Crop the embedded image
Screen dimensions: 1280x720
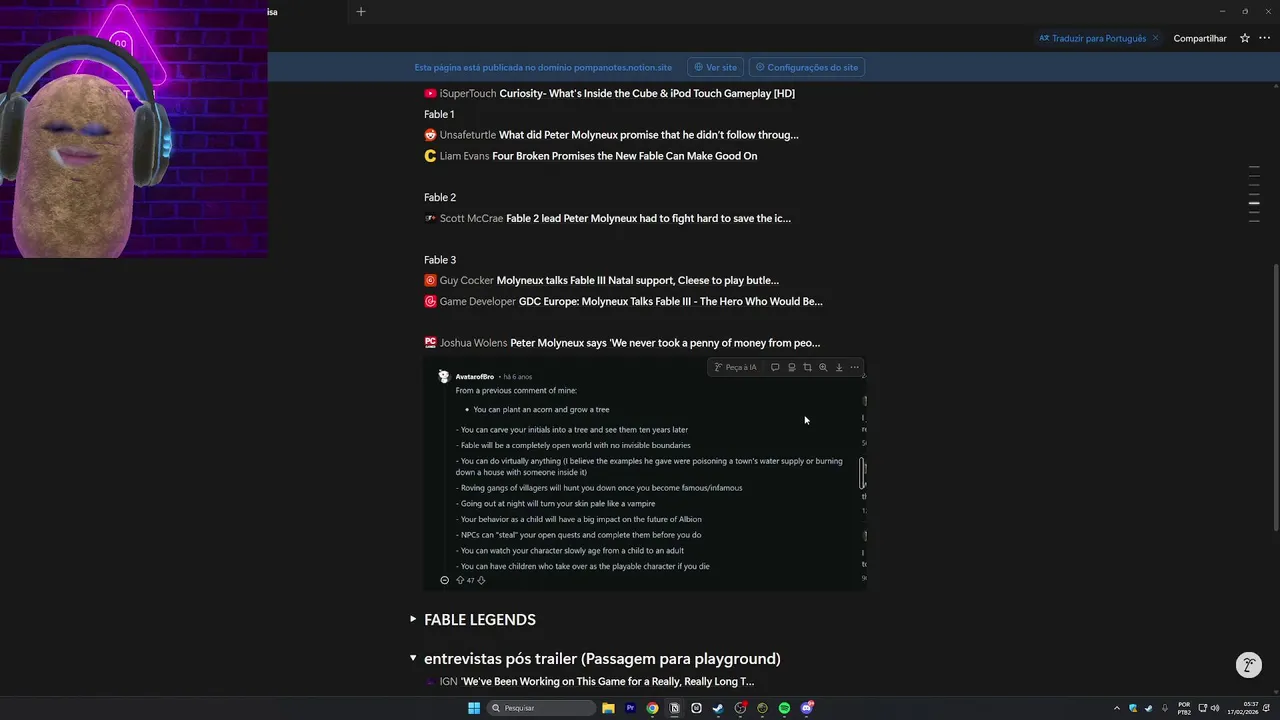807,367
